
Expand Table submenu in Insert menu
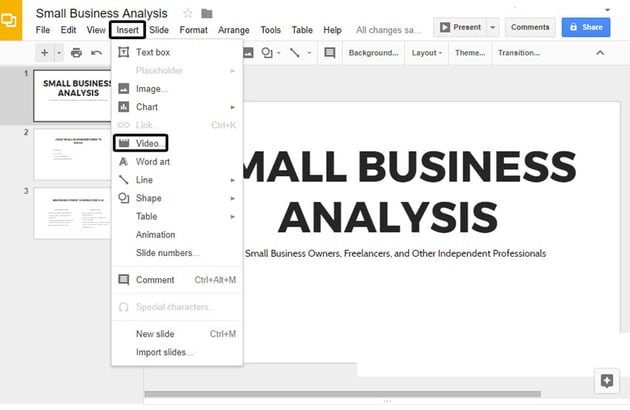click(x=177, y=216)
